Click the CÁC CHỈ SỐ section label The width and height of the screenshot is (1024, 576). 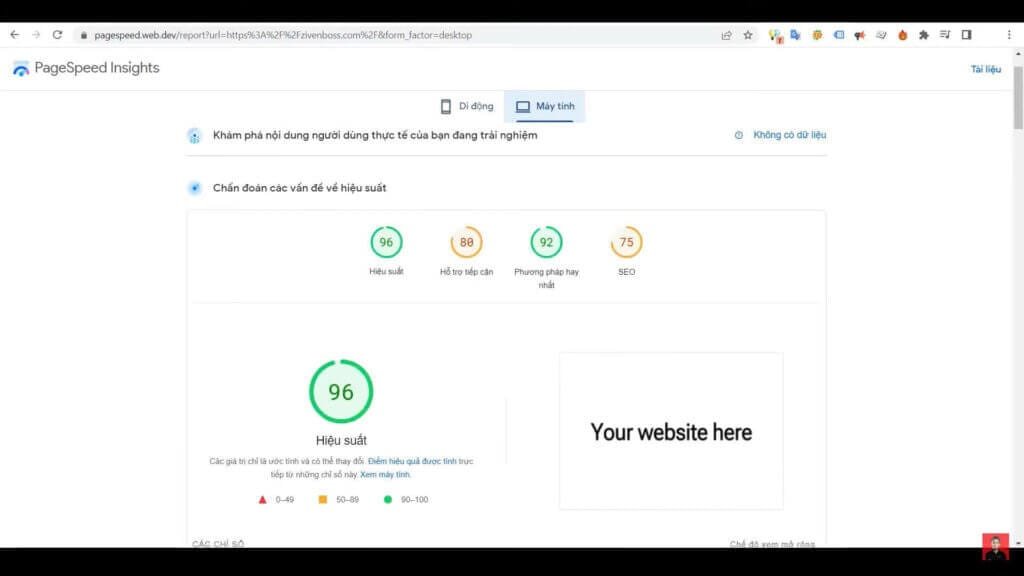(x=218, y=543)
